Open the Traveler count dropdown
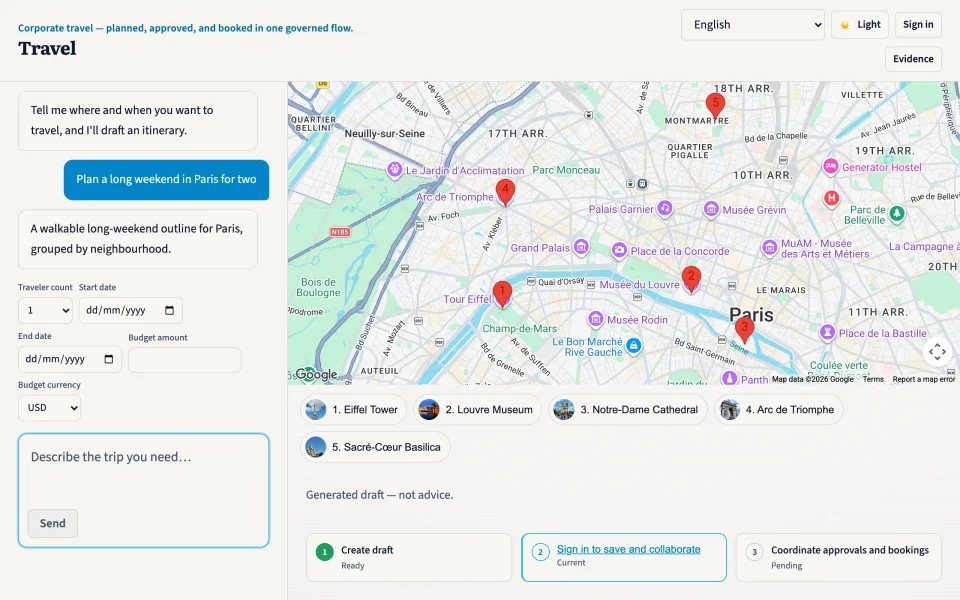 coord(45,310)
